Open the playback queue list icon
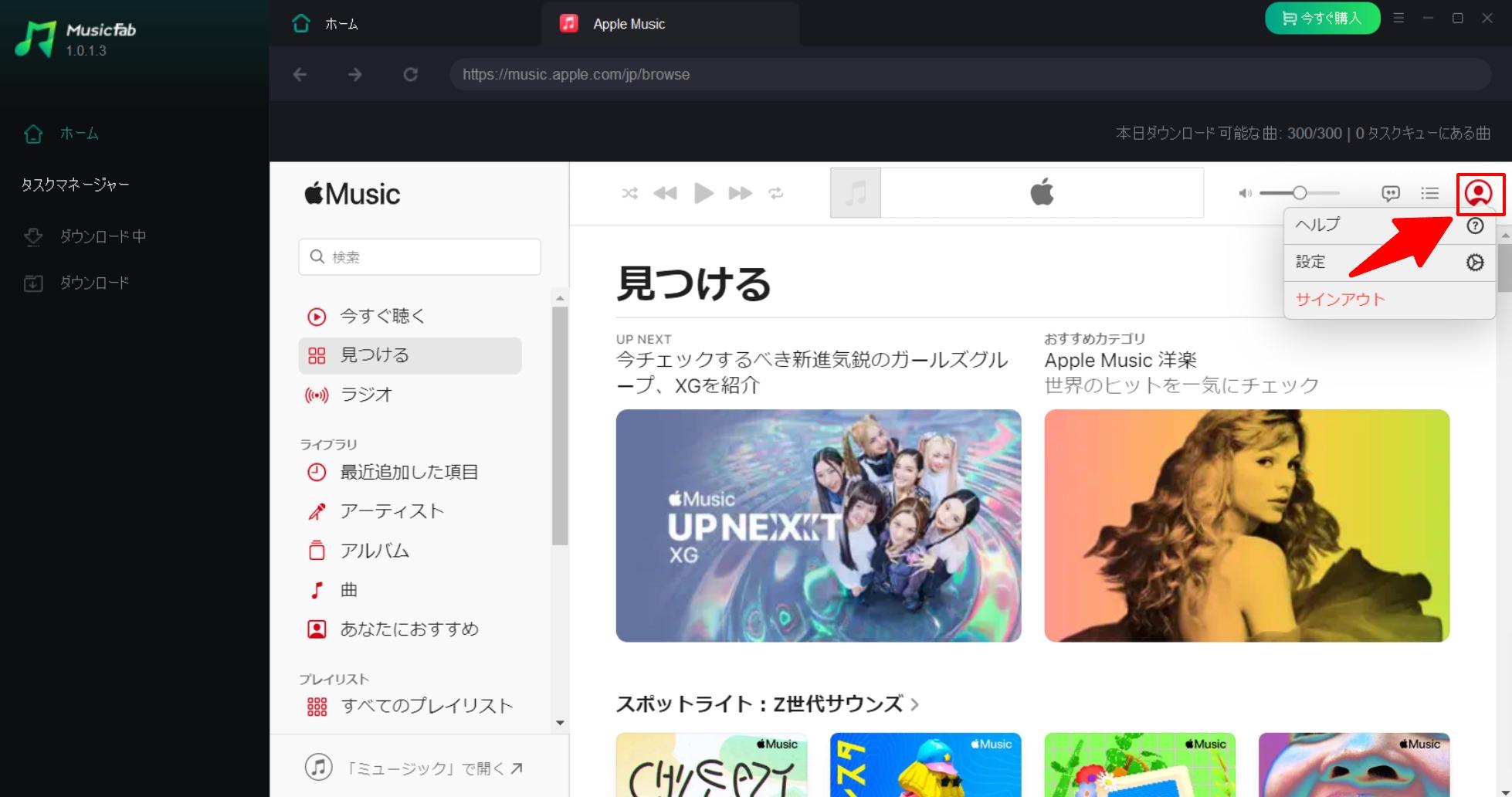Screen dimensions: 1512x797 point(1430,193)
